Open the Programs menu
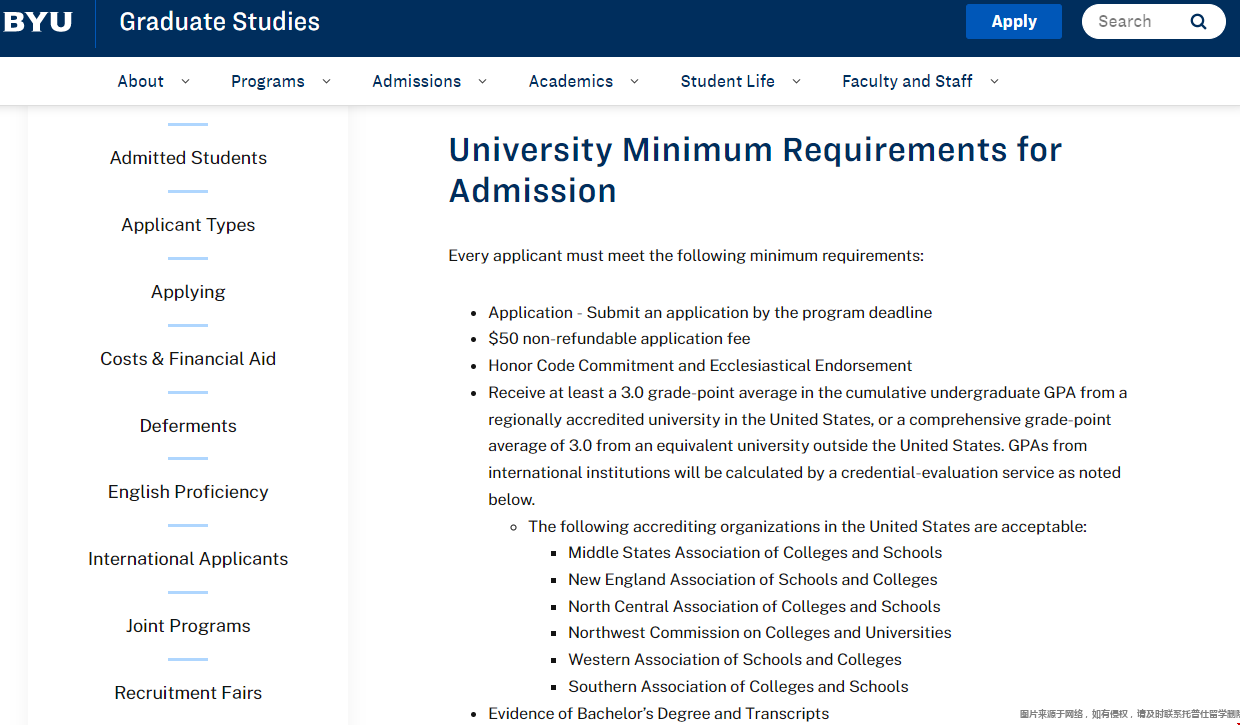 tap(267, 82)
